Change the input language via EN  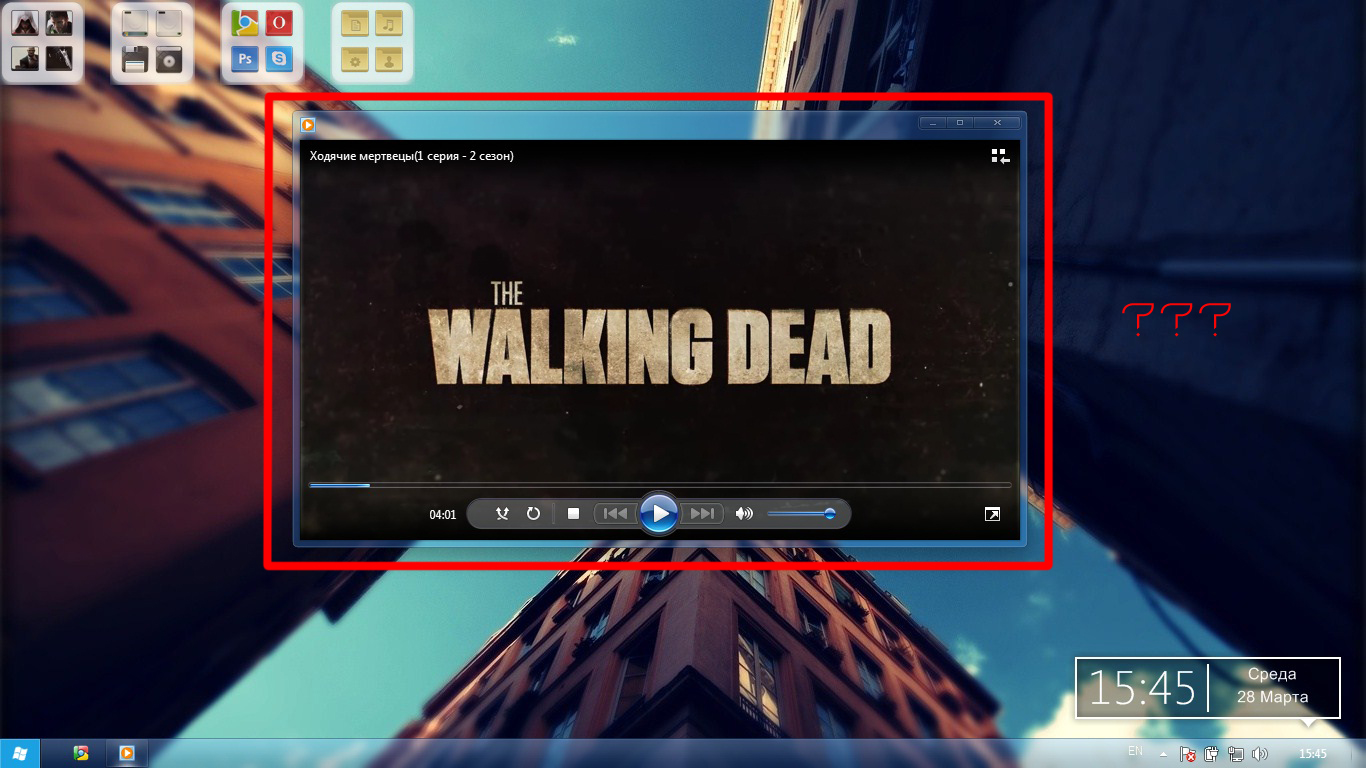[x=1135, y=751]
